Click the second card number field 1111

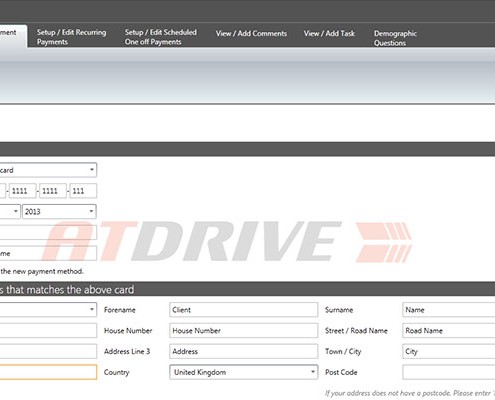click(x=23, y=191)
